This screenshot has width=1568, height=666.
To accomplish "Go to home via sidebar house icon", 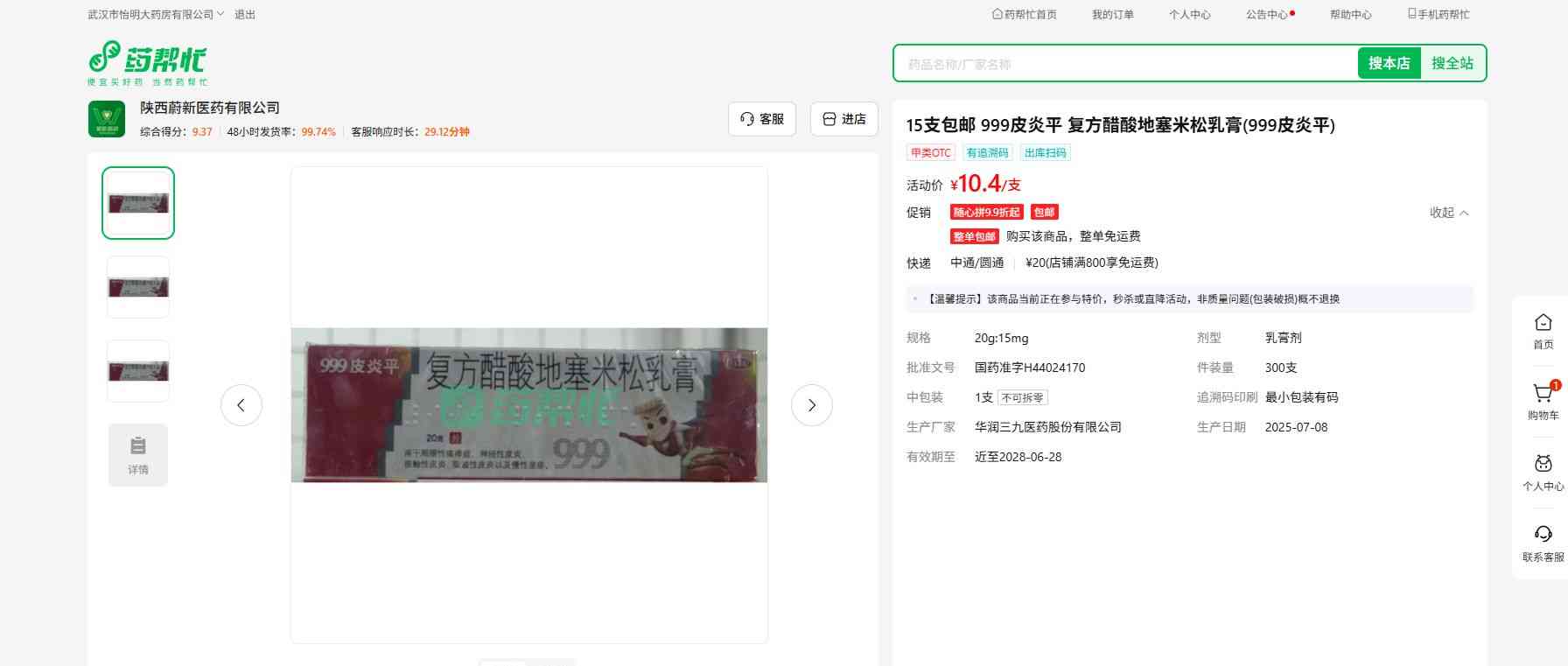I will tap(1543, 331).
